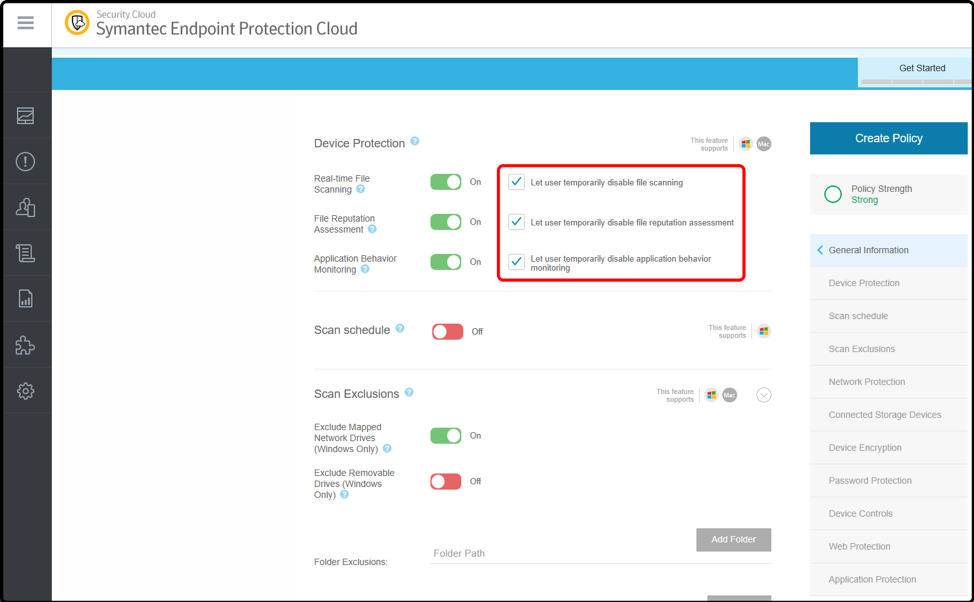Click the Symantec Endpoint Protection Cloud title

[227, 29]
